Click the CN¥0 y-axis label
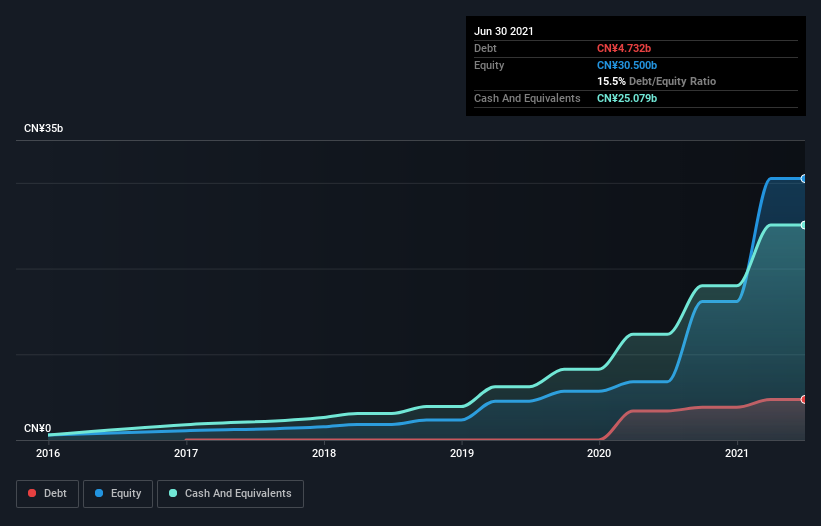 tap(38, 428)
